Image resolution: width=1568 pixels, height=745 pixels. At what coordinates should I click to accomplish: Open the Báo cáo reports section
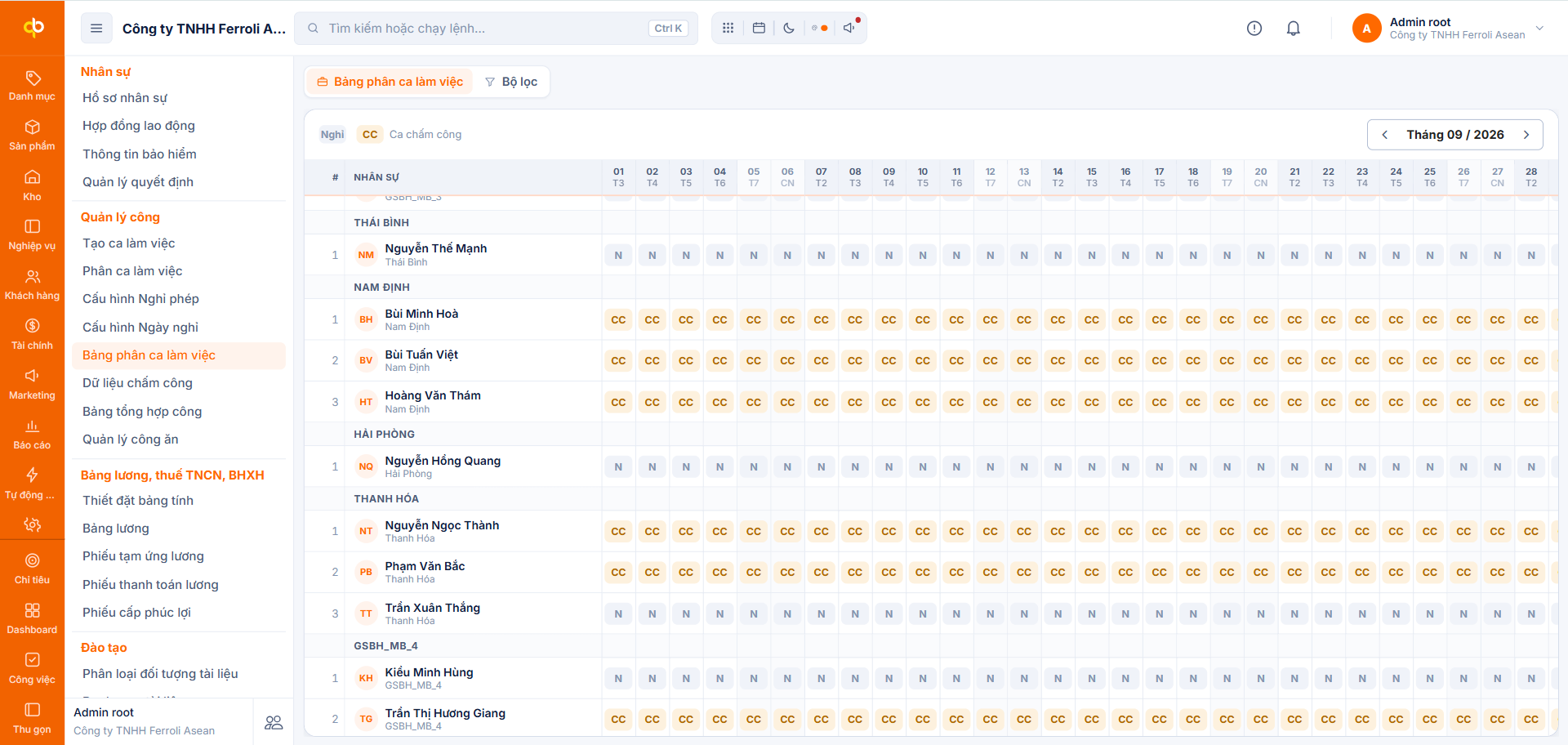pyautogui.click(x=32, y=435)
